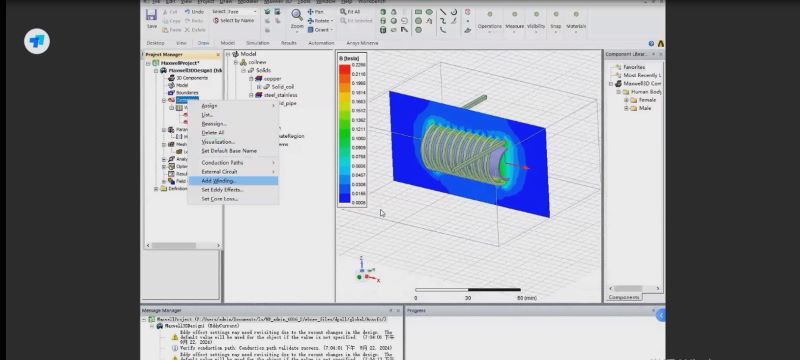The image size is (800, 360).
Task: Click Select by Name in the ribbon
Action: (x=234, y=20)
